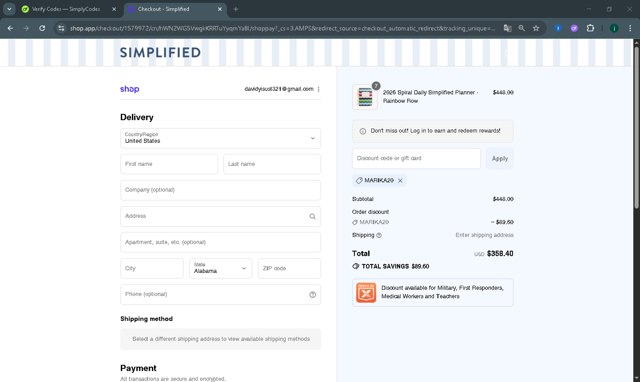
Task: Expand the Country/Region dropdown
Action: [220, 138]
